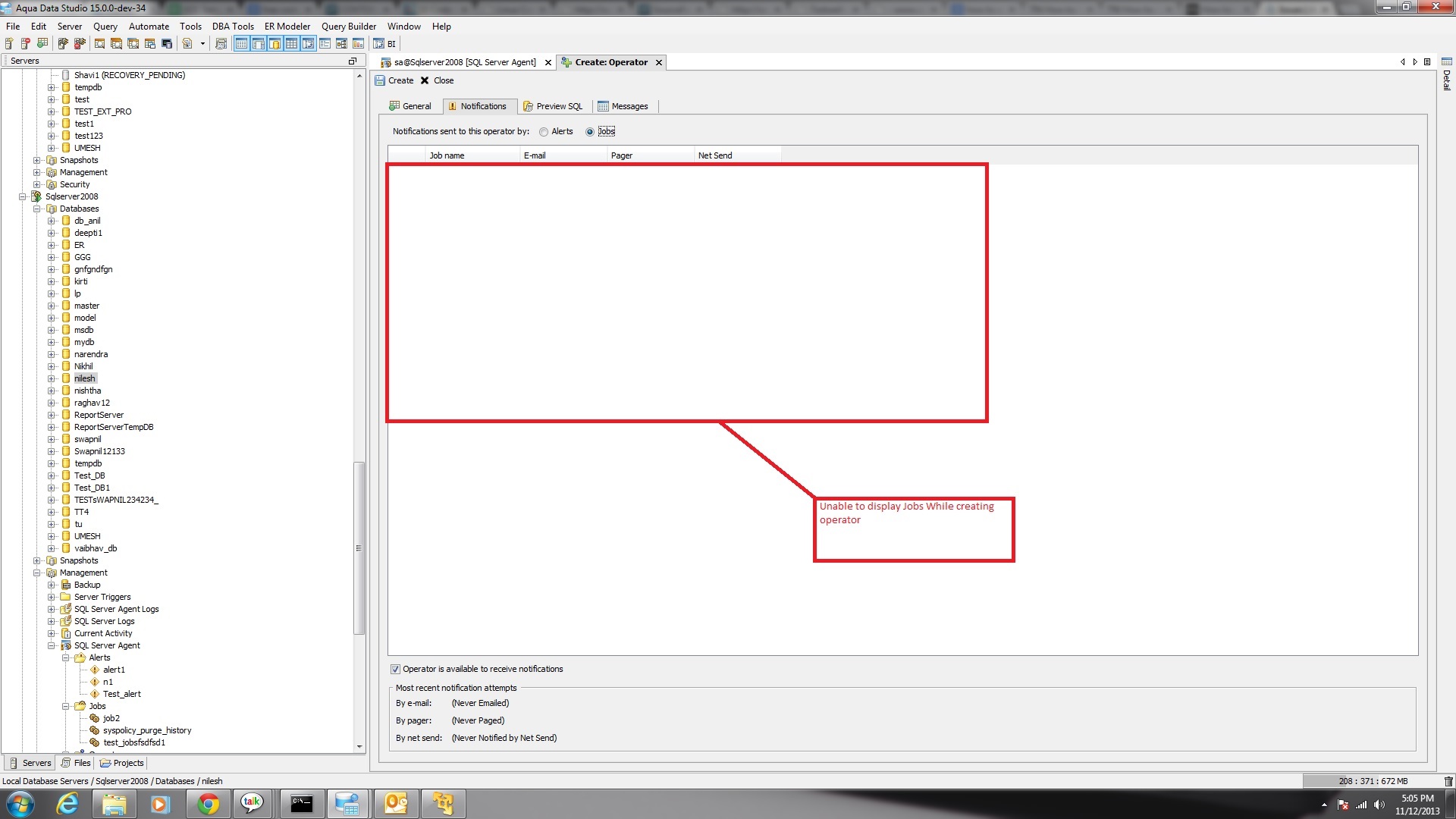Open the first Query Analyzer toolbar icon

point(99,44)
